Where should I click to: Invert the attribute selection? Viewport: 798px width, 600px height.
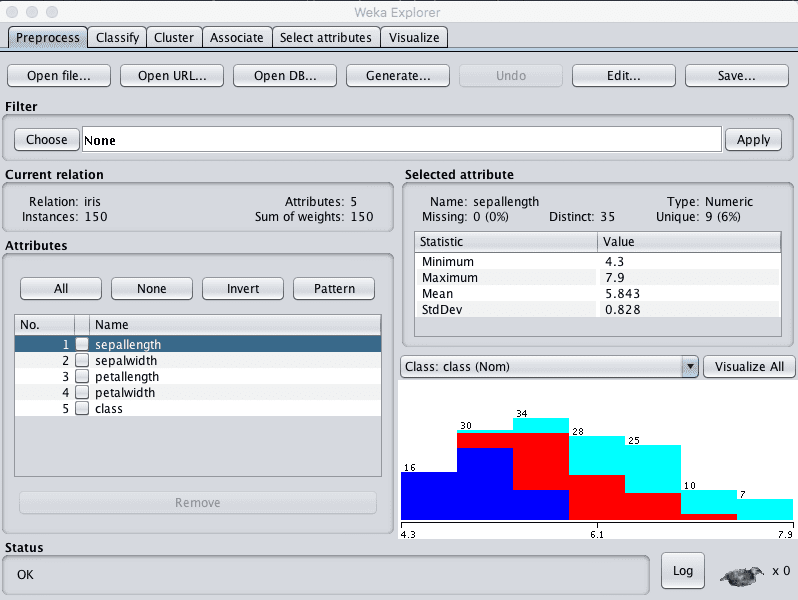[x=243, y=289]
